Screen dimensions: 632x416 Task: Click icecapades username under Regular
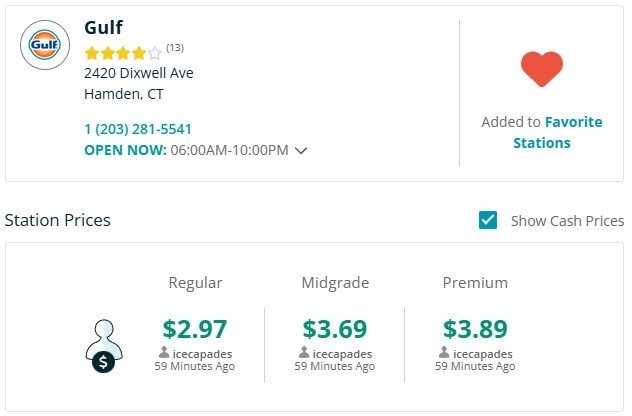click(202, 353)
